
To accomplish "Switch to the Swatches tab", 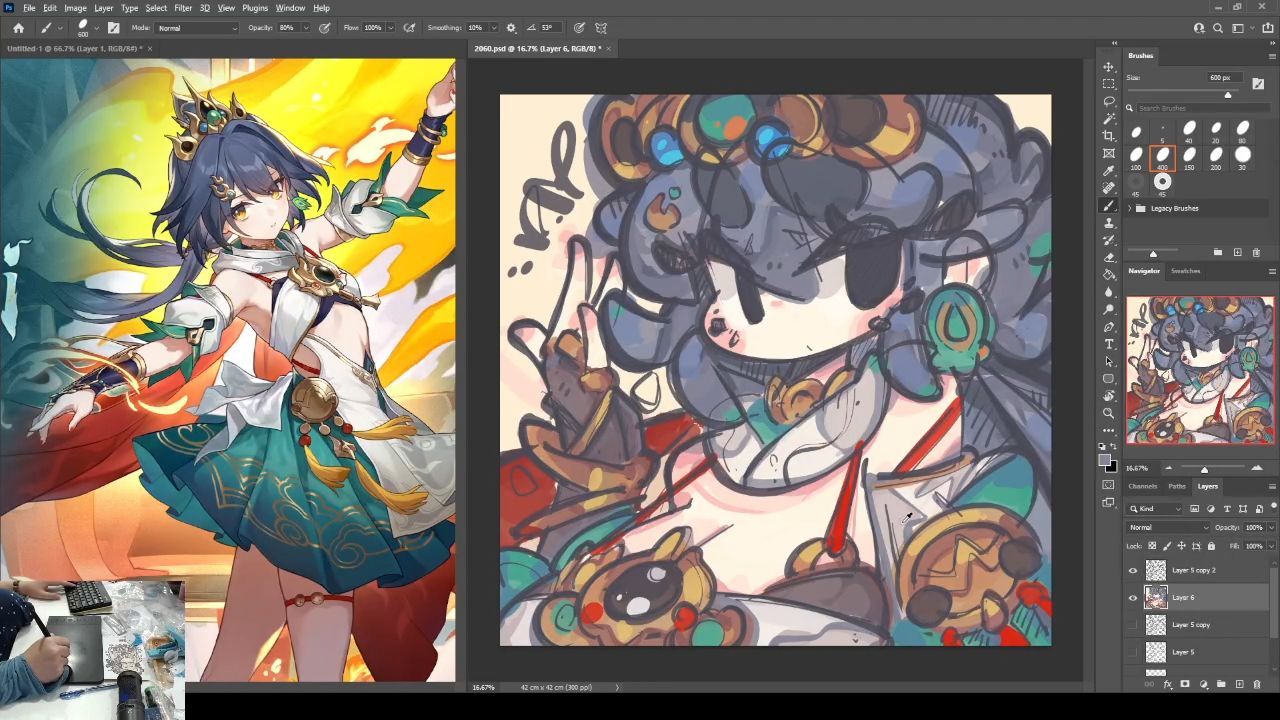I will click(x=1185, y=271).
